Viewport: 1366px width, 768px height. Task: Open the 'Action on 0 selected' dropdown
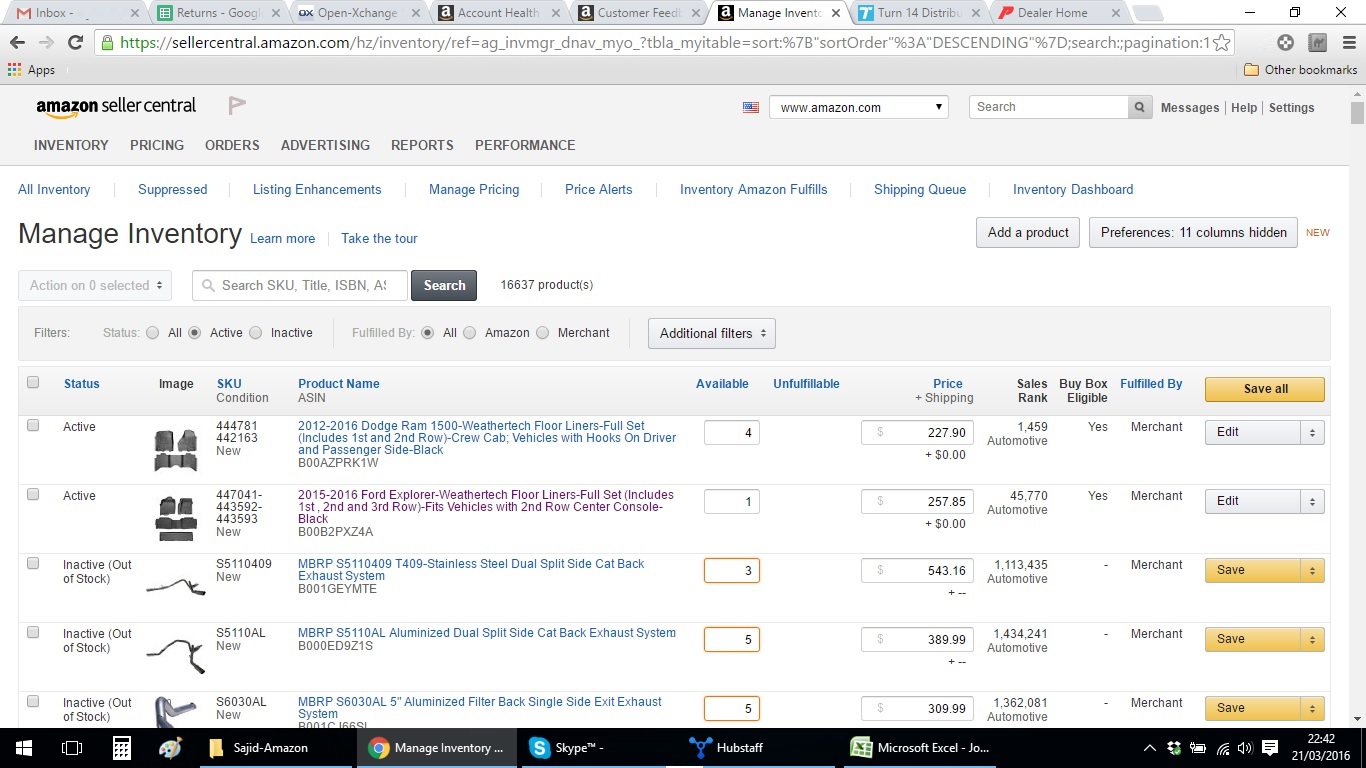pyautogui.click(x=95, y=285)
